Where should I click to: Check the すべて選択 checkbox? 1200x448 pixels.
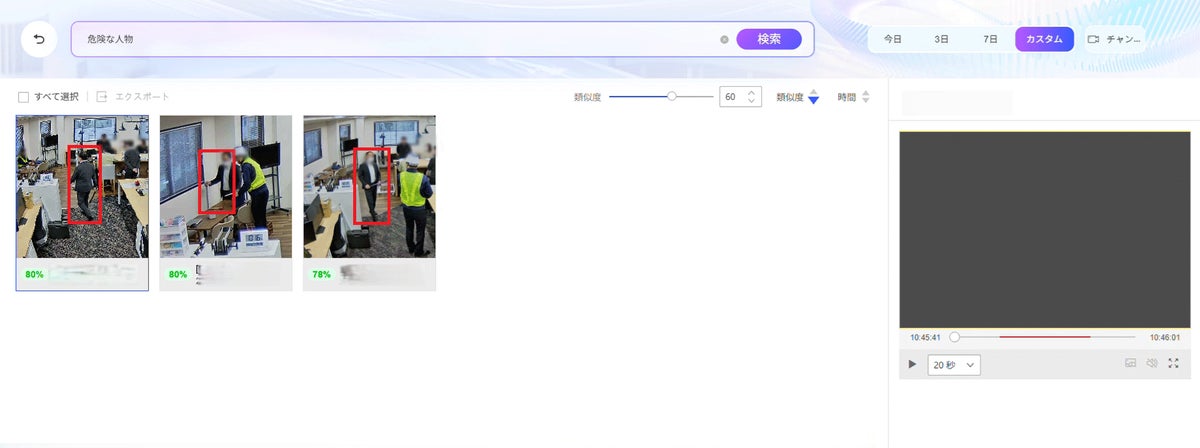click(x=23, y=97)
